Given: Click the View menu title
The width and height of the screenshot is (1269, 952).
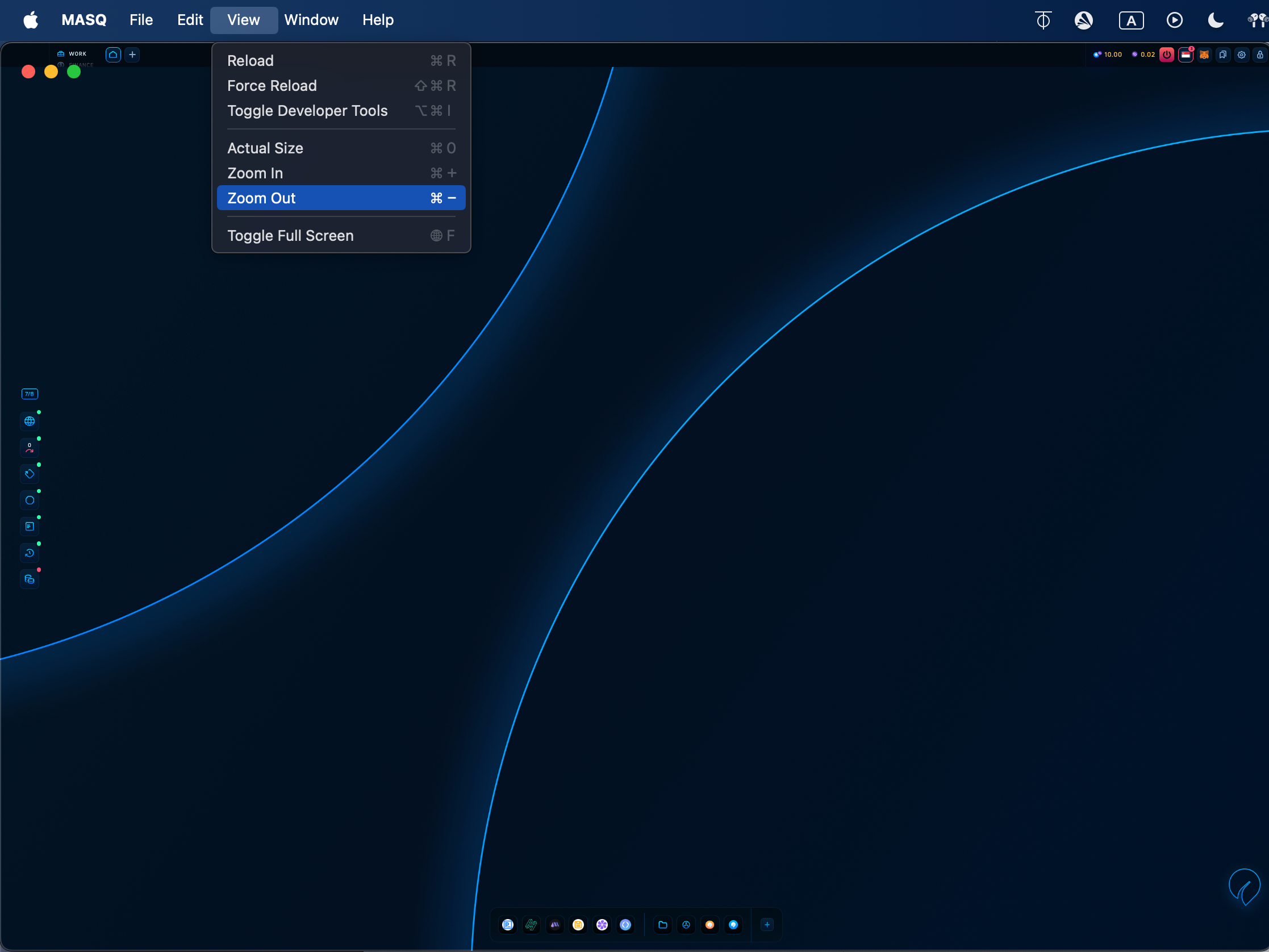Looking at the screenshot, I should click(x=244, y=20).
